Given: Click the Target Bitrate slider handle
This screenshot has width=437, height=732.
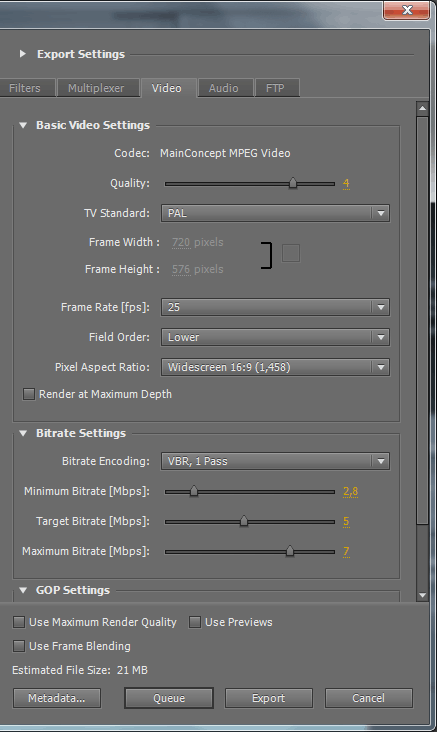Looking at the screenshot, I should coord(244,521).
